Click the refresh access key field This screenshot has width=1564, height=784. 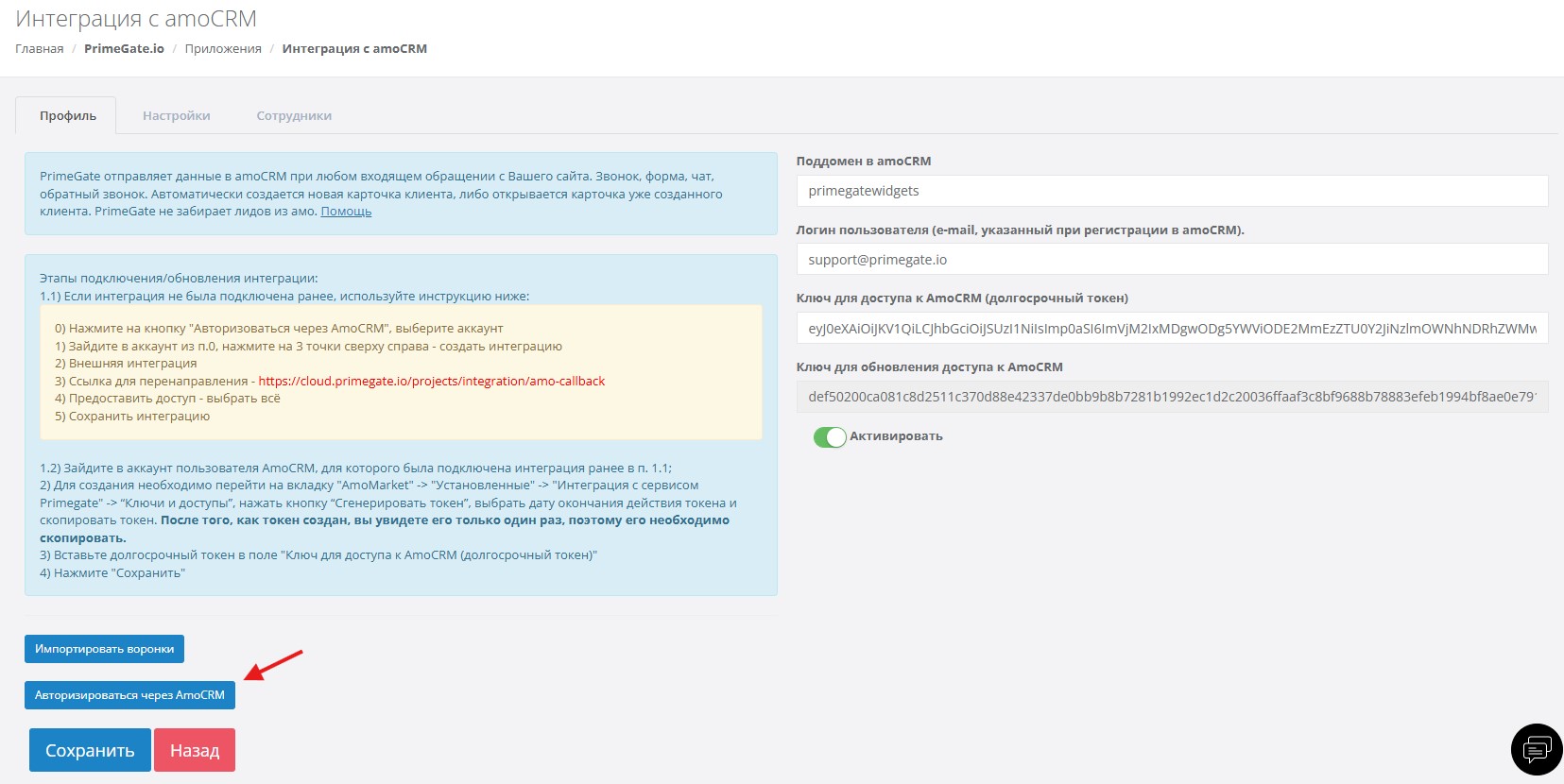point(1172,397)
